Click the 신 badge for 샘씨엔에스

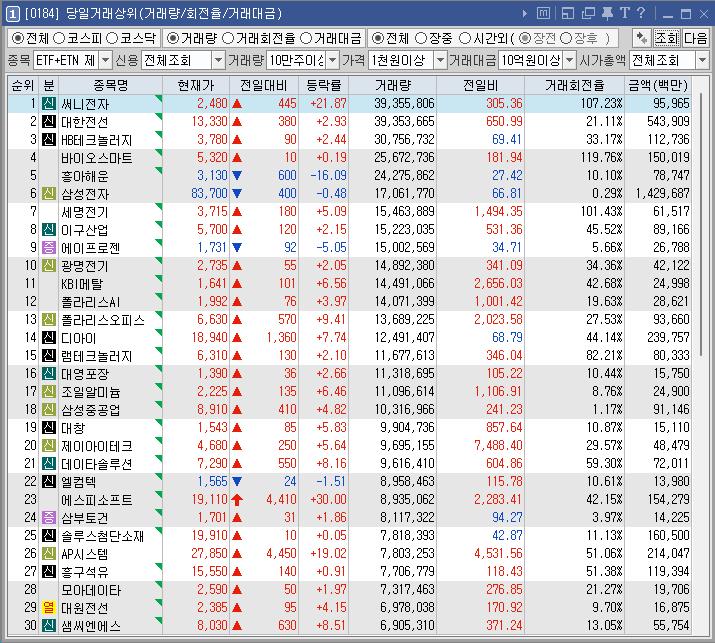click(49, 626)
